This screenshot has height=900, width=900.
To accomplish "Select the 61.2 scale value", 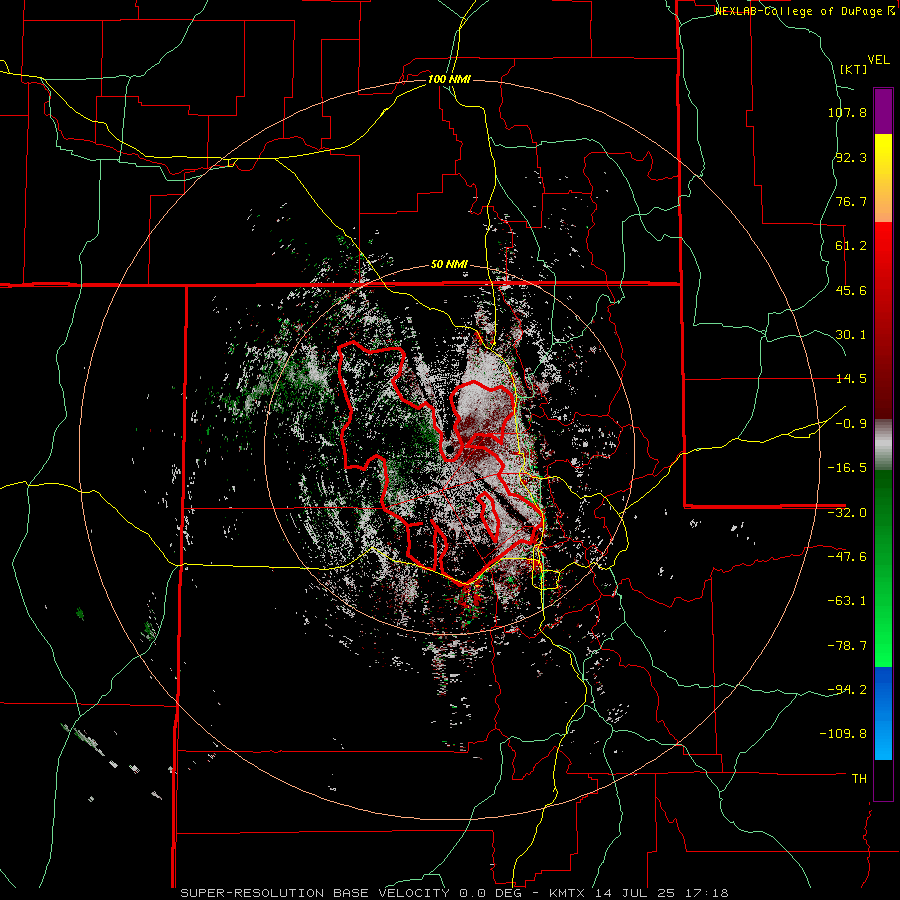I will click(x=851, y=246).
